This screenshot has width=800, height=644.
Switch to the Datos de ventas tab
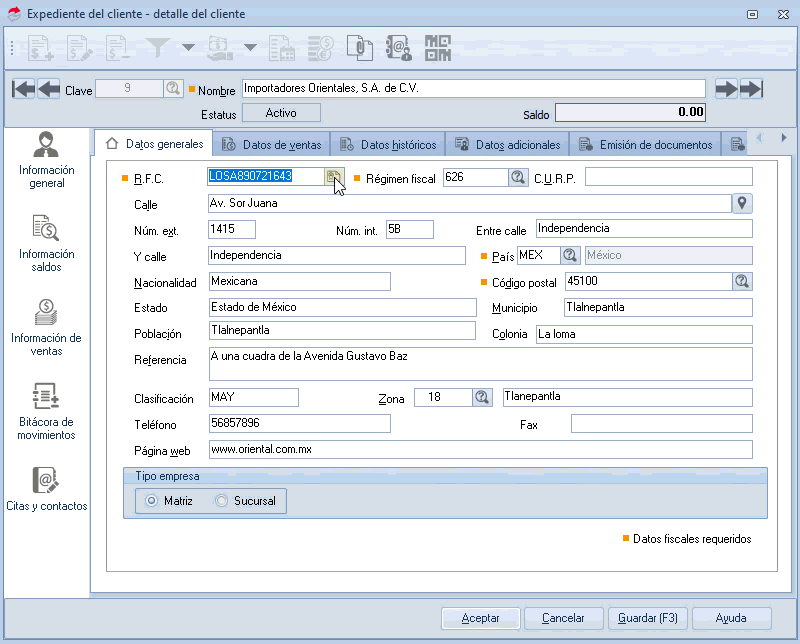[271, 145]
